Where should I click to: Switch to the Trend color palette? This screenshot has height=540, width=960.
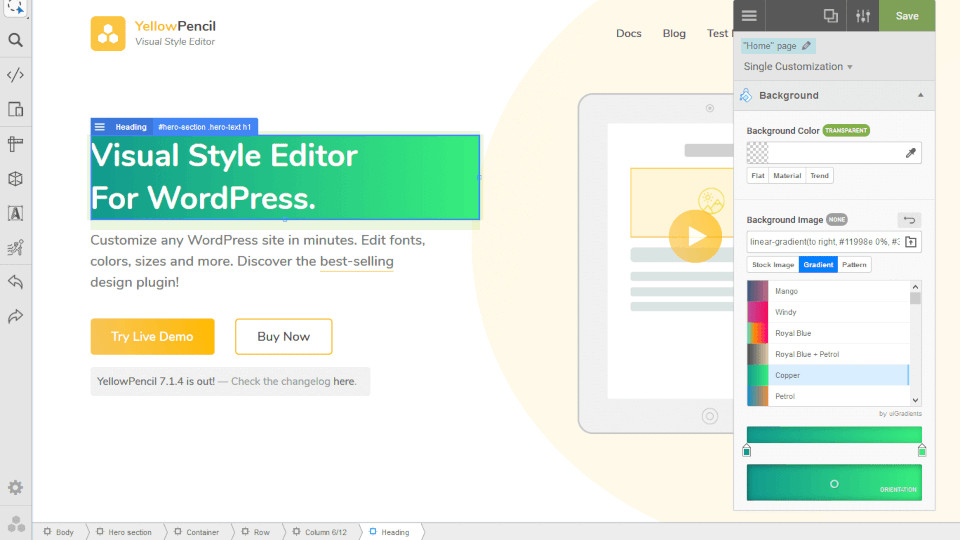819,176
